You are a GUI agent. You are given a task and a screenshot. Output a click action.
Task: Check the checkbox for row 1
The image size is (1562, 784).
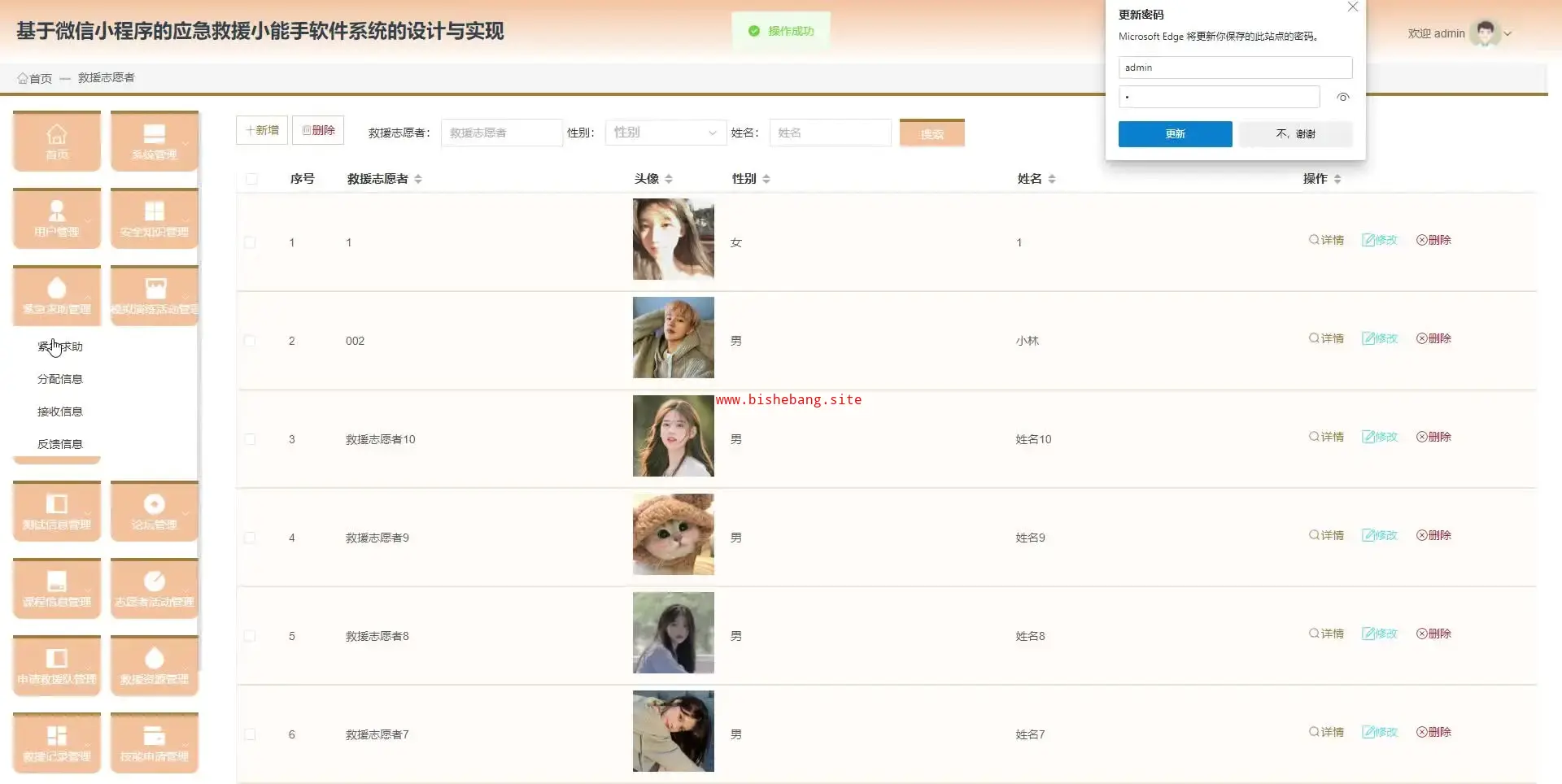point(250,242)
